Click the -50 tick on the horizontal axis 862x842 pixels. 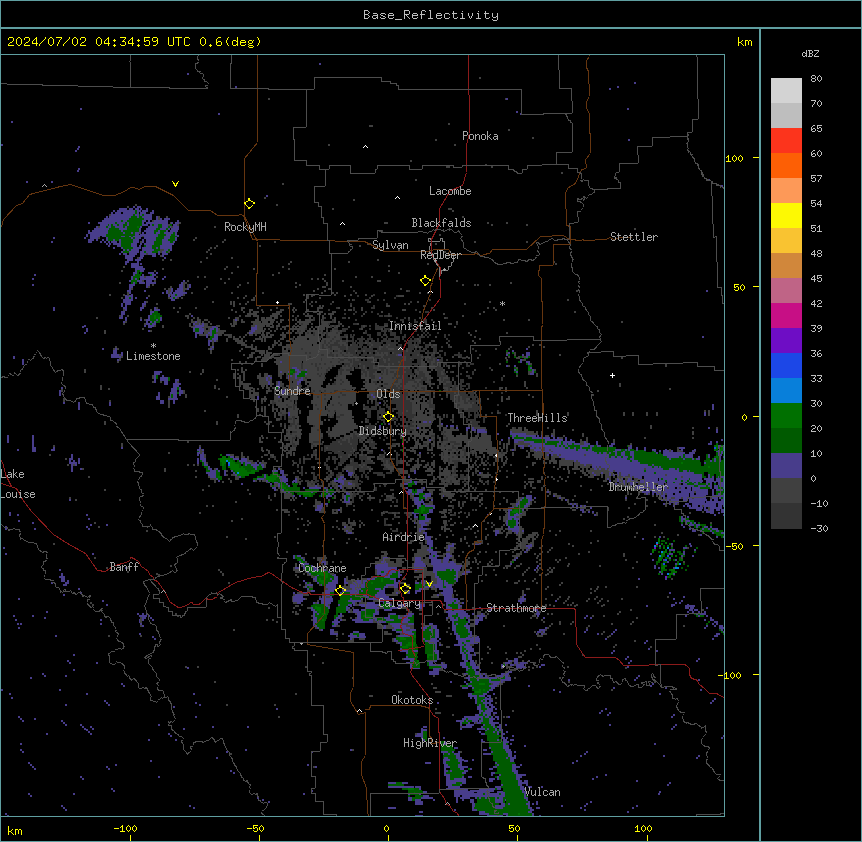coord(255,828)
